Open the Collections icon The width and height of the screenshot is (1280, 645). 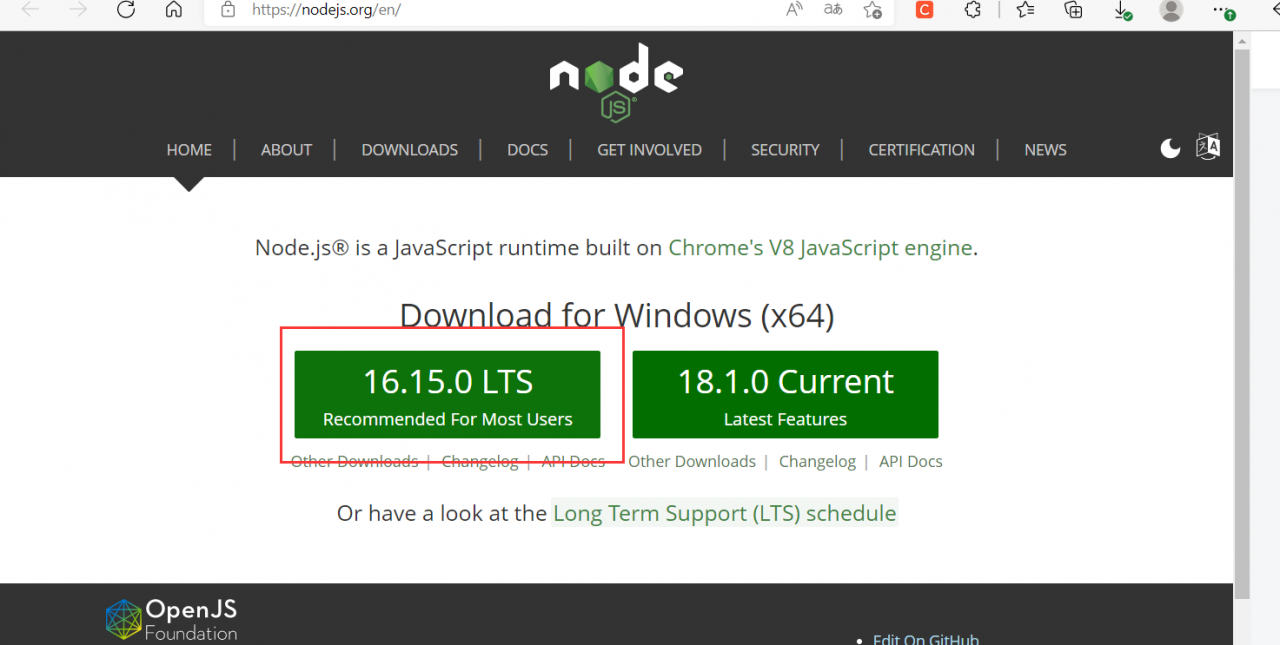[1074, 10]
